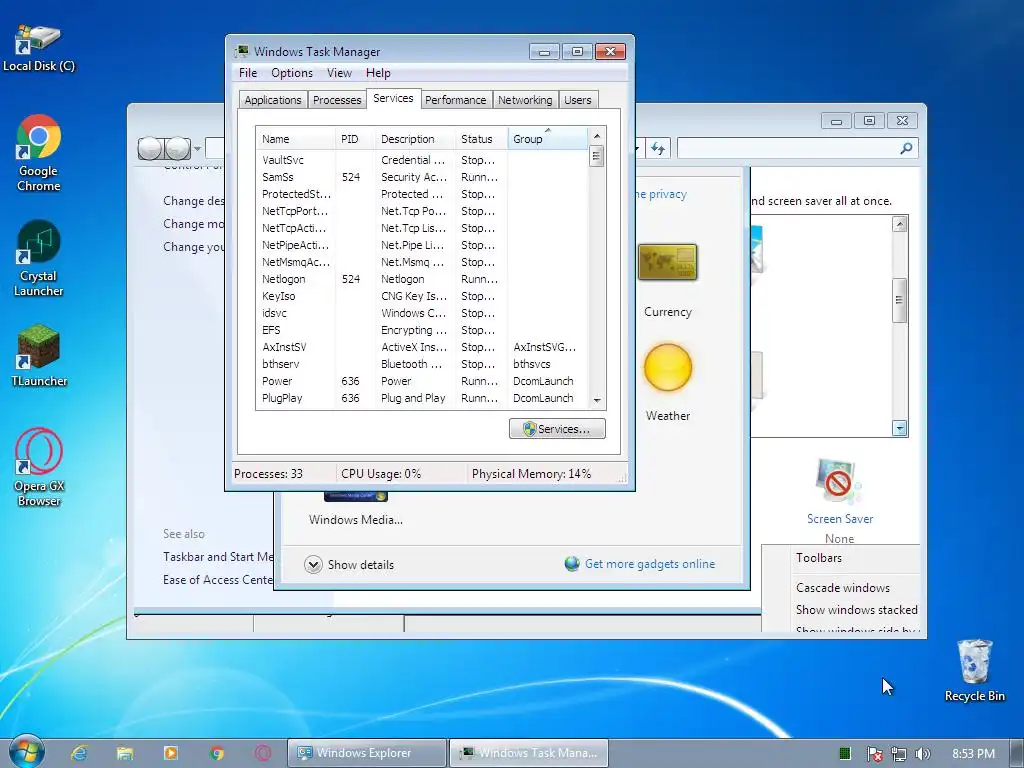This screenshot has width=1024, height=768.
Task: Click the Get more gadgets globe icon
Action: pyautogui.click(x=572, y=564)
